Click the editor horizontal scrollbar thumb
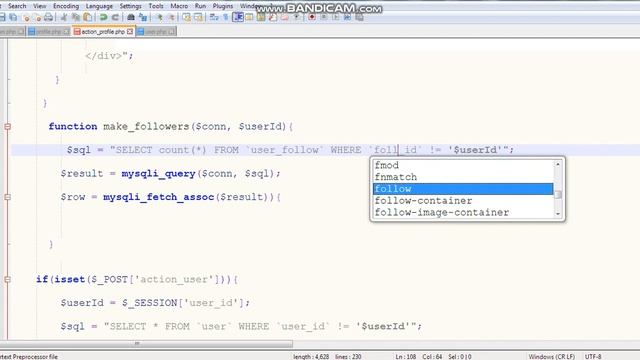 (x=146, y=344)
